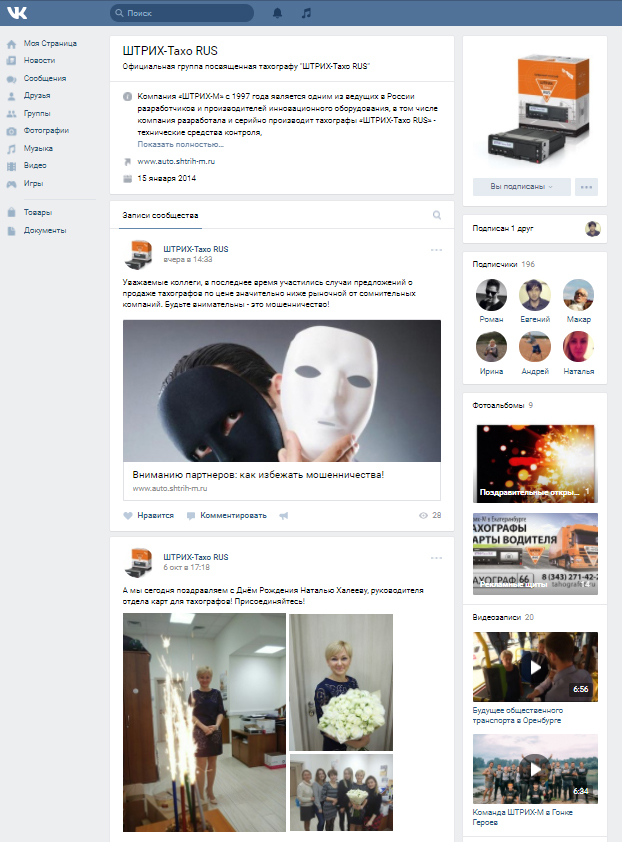Click the VK logo in the header
This screenshot has width=622, height=842.
click(x=17, y=13)
